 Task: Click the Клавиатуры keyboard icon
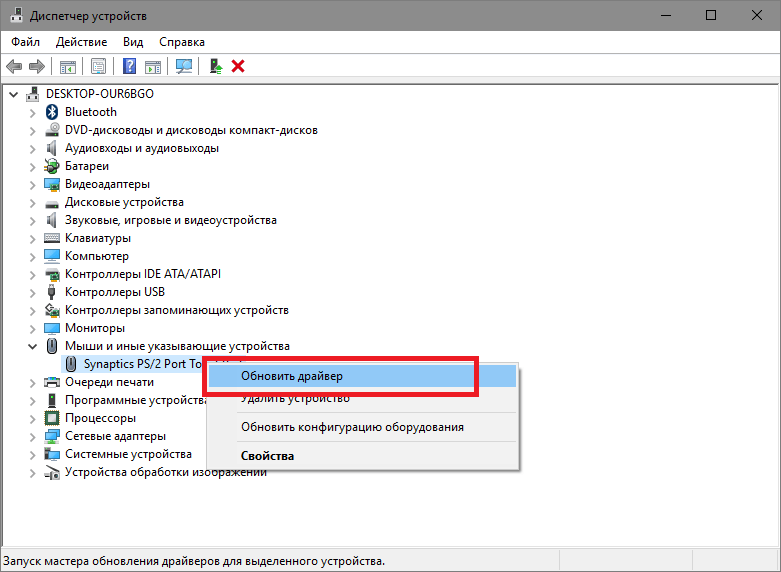52,238
